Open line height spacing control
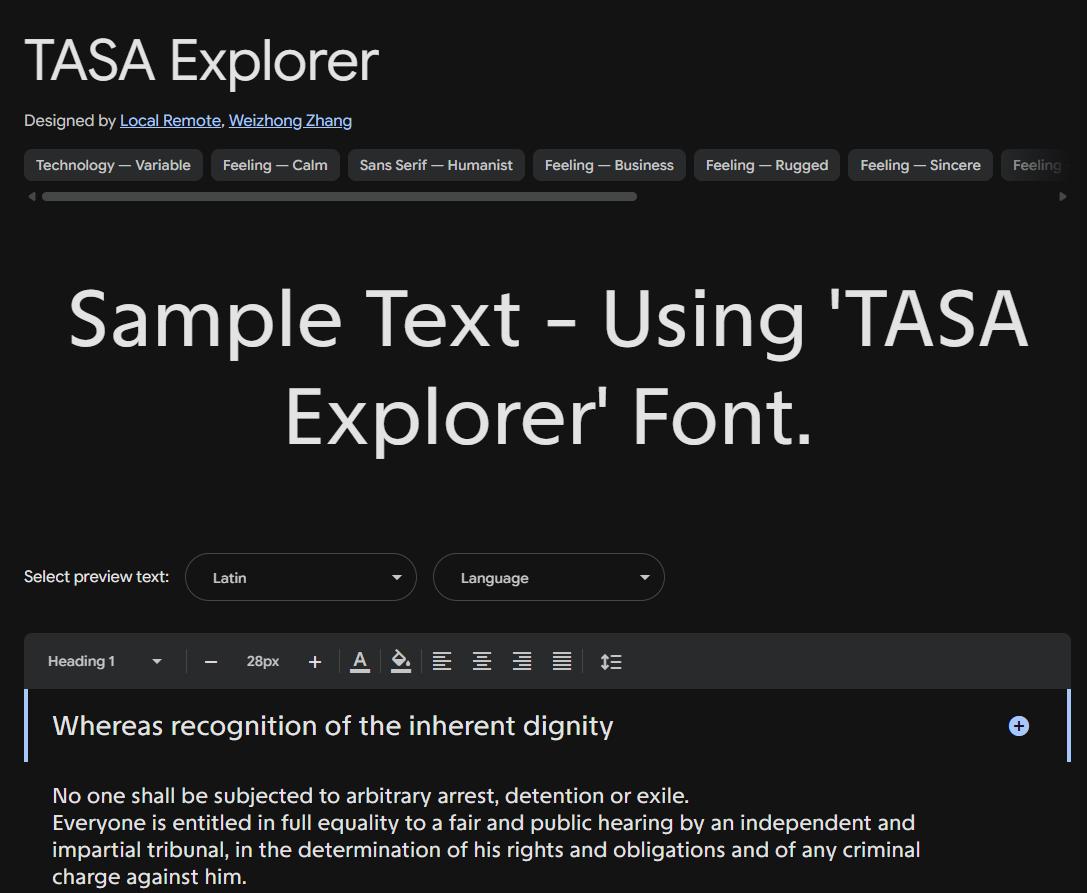Viewport: 1087px width, 893px height. pyautogui.click(x=611, y=661)
